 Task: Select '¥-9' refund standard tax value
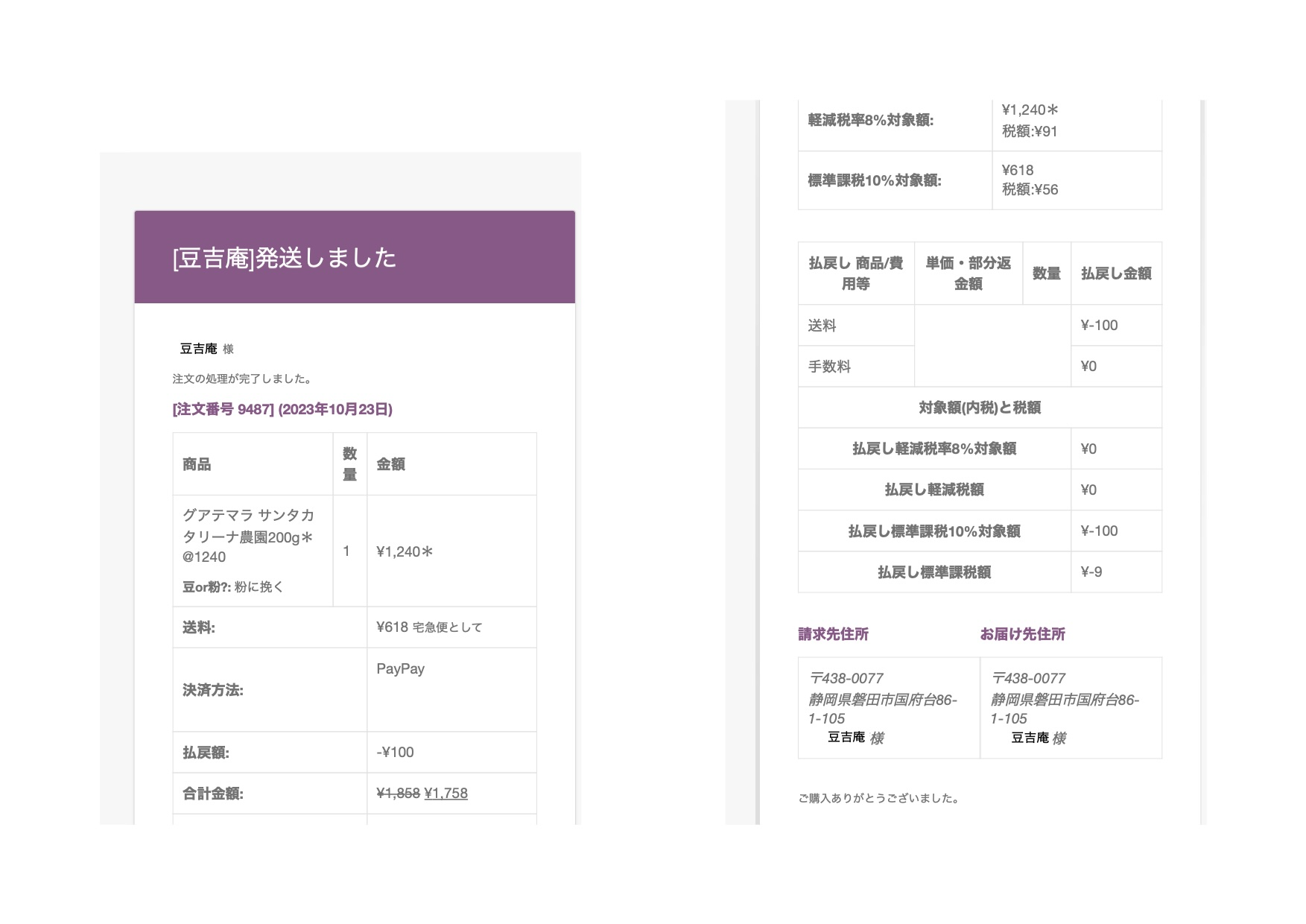click(x=1091, y=572)
